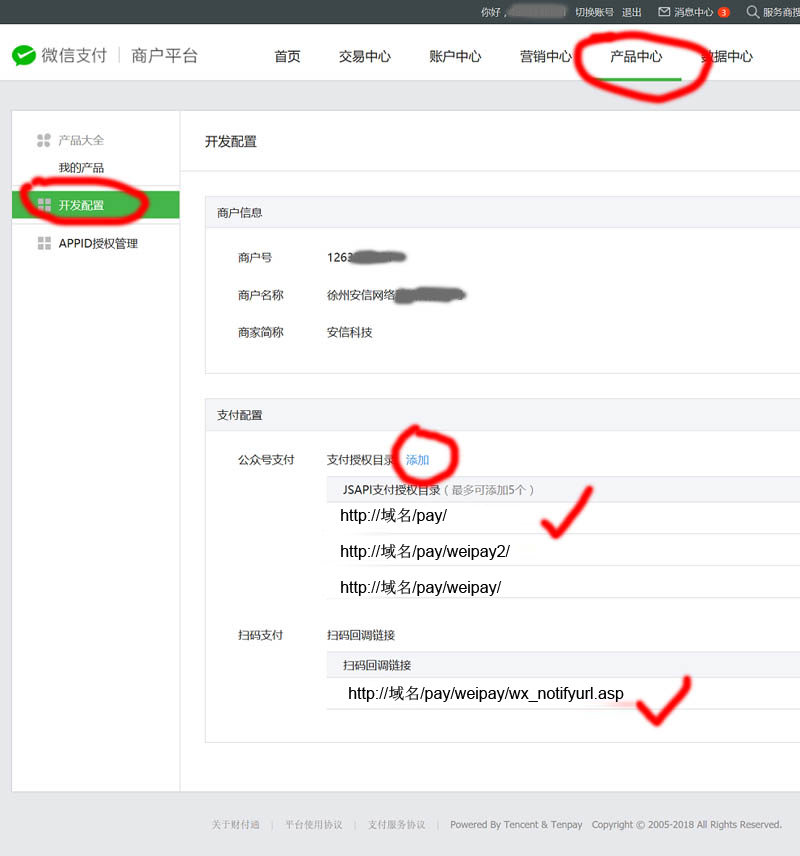Switch to the 账户中心 tab
800x856 pixels.
[x=455, y=56]
